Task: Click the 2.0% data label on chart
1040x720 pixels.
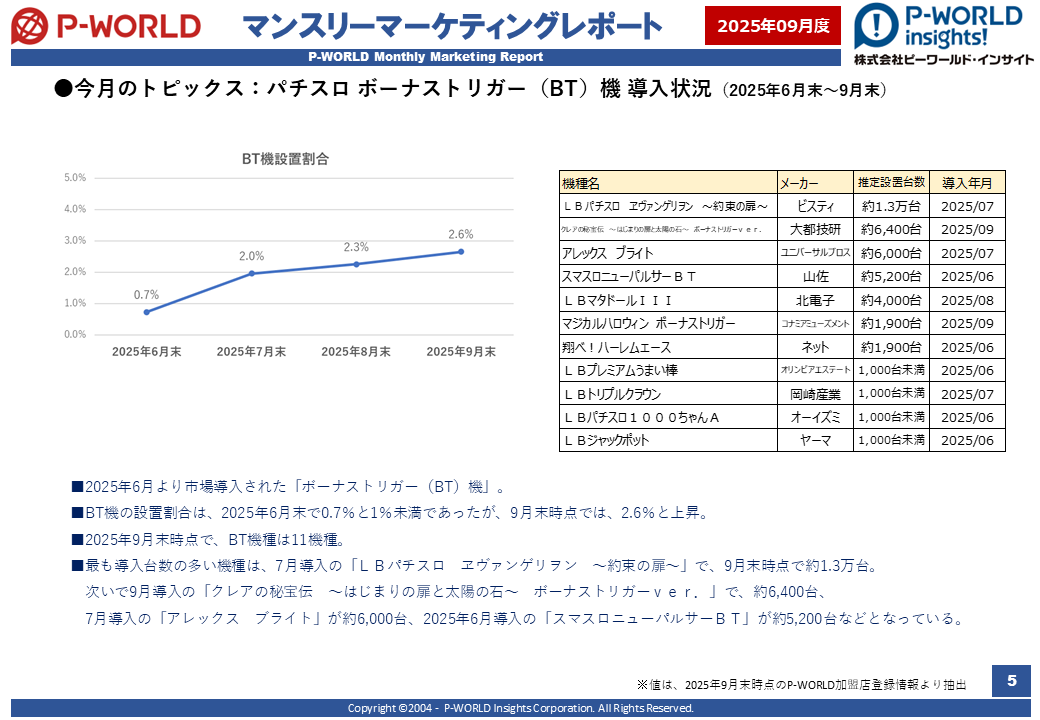Action: point(252,256)
